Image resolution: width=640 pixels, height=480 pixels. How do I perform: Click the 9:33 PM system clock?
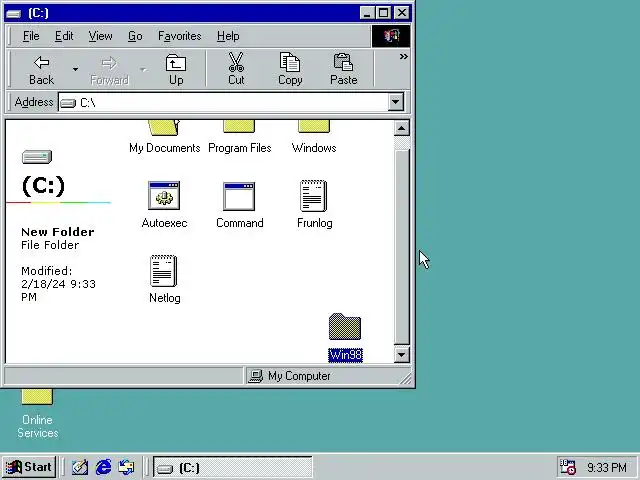tap(607, 467)
